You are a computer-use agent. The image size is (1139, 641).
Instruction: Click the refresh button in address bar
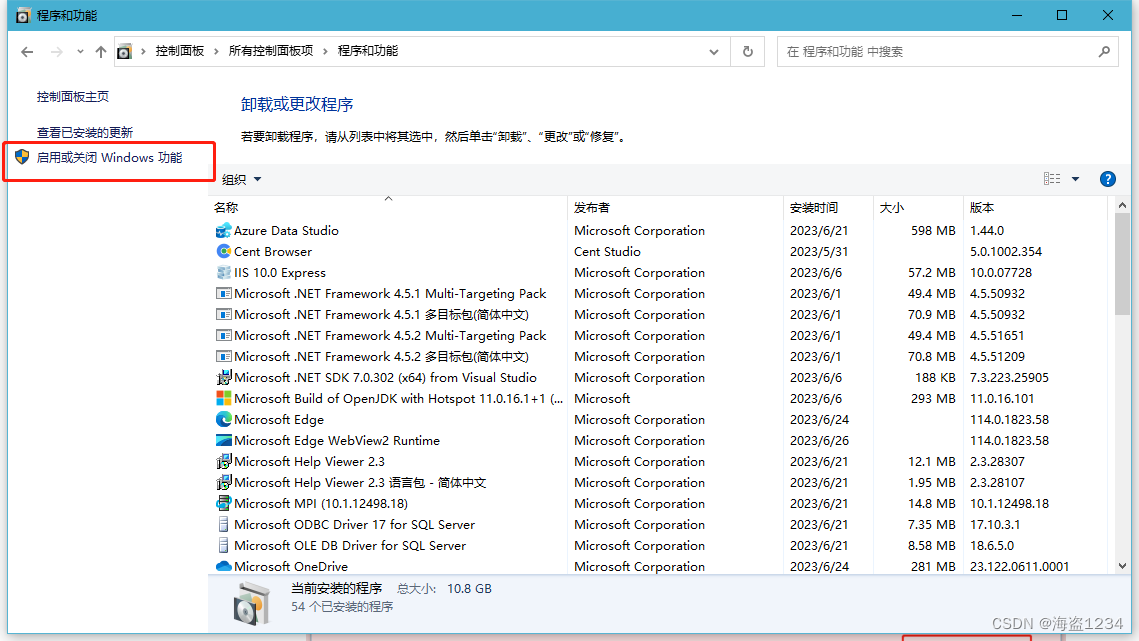(747, 52)
